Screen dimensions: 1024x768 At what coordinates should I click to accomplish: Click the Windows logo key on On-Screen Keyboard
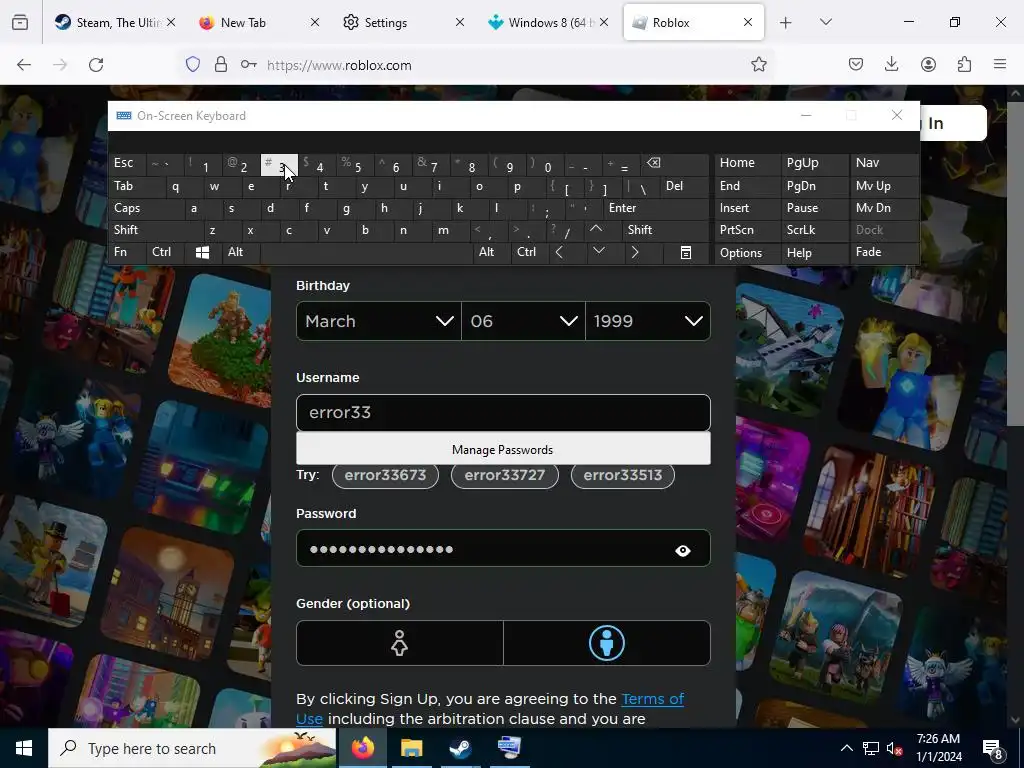[x=202, y=252]
